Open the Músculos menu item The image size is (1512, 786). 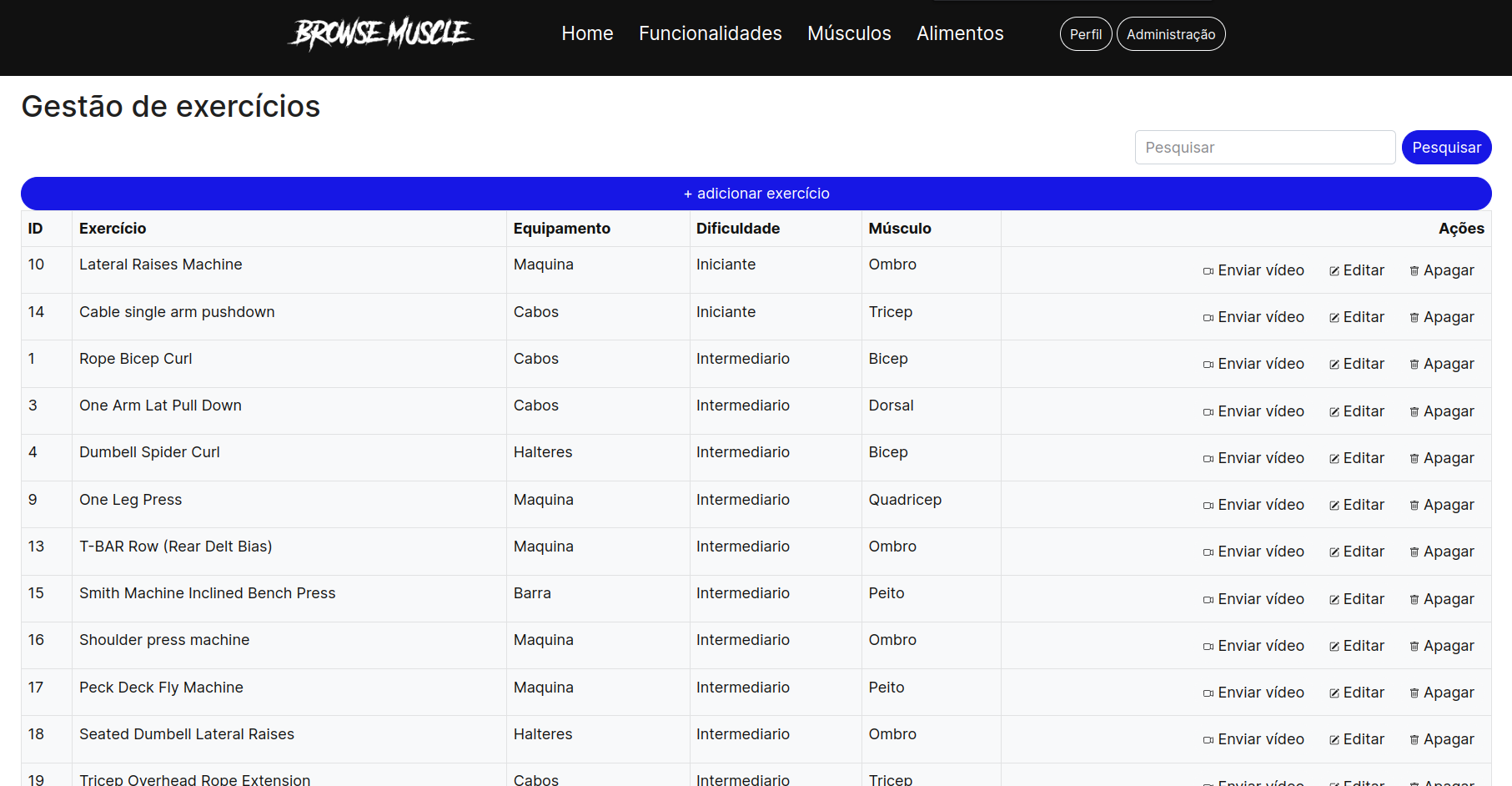click(x=849, y=33)
